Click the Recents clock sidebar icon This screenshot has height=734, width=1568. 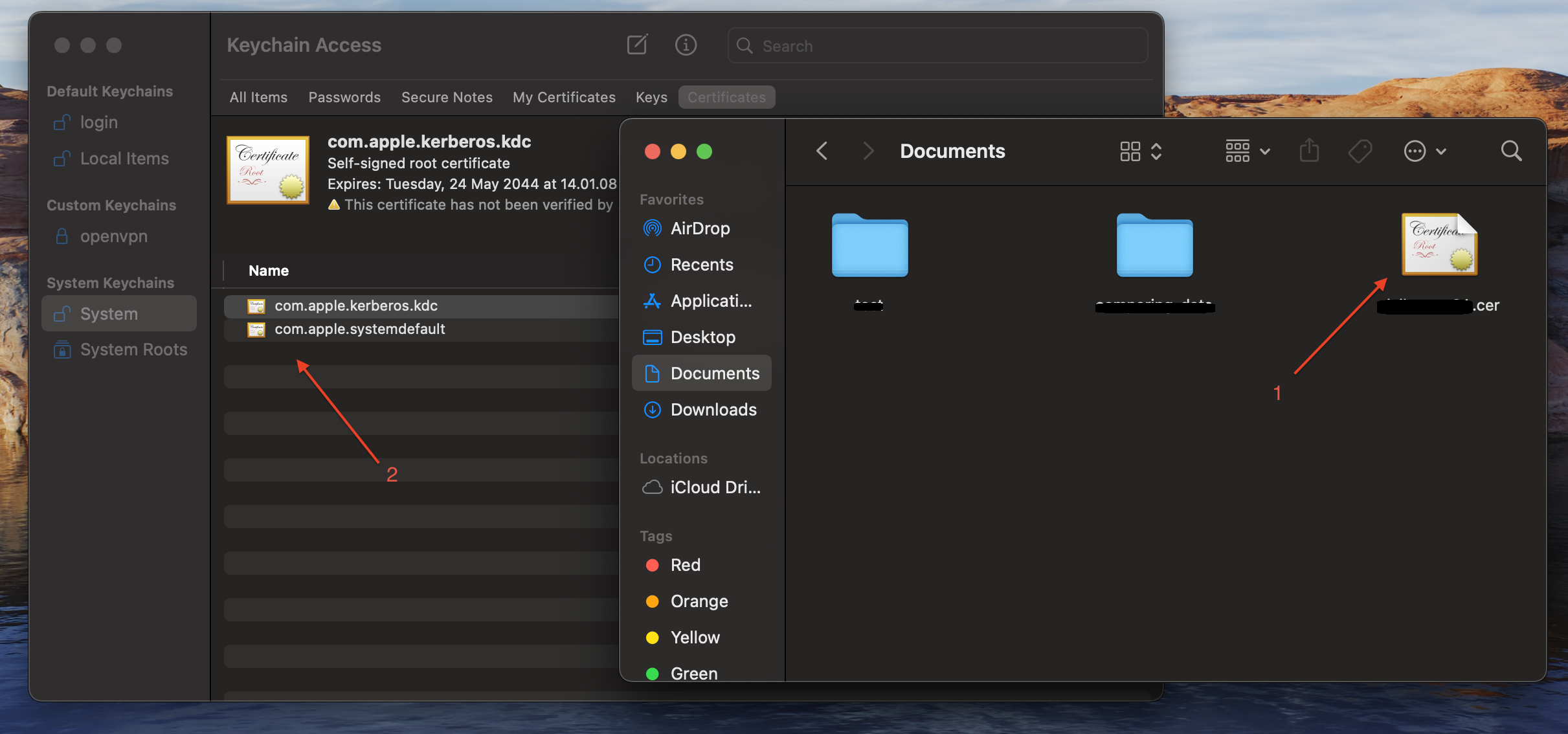click(652, 264)
